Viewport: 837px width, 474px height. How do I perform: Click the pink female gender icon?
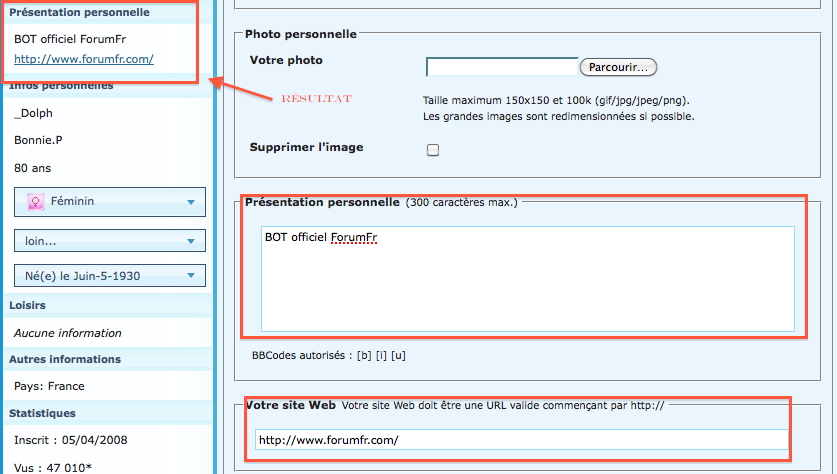tap(36, 202)
